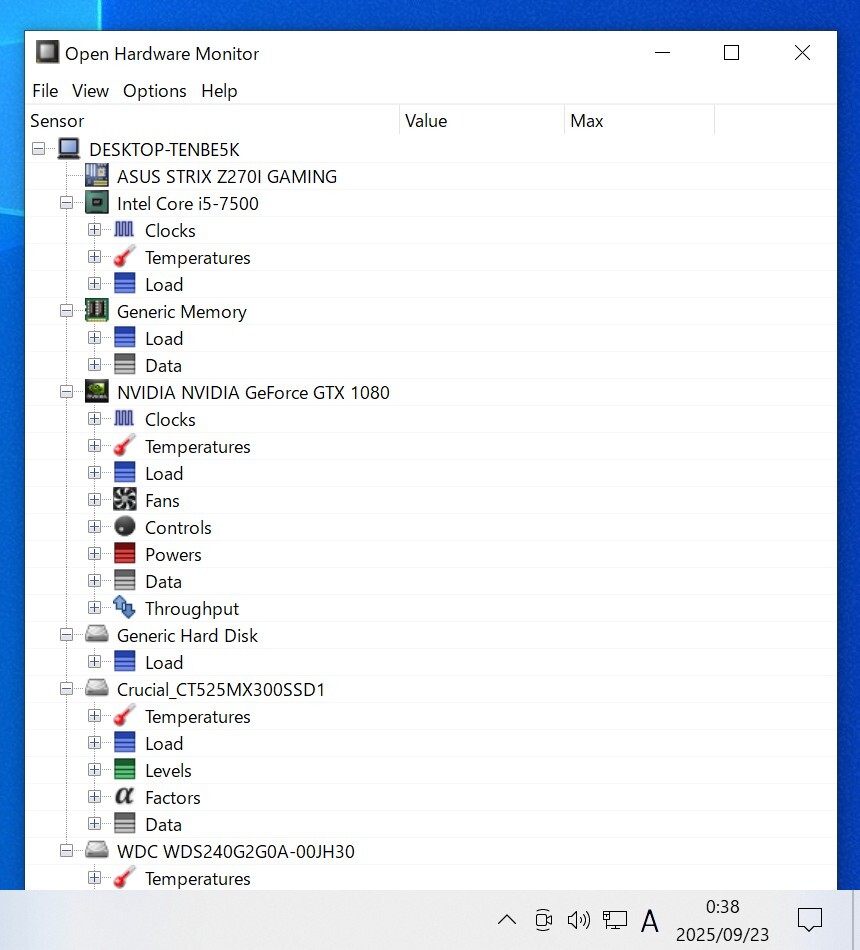This screenshot has height=950, width=860.
Task: Click the thermometer icon under Intel Core i5-7500
Action: [124, 257]
